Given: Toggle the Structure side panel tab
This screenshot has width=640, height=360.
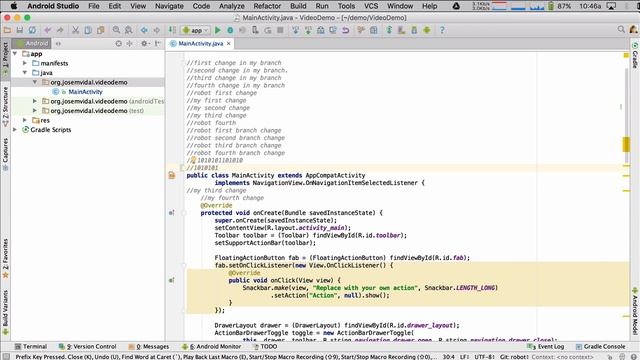Looking at the screenshot, I should (5, 106).
